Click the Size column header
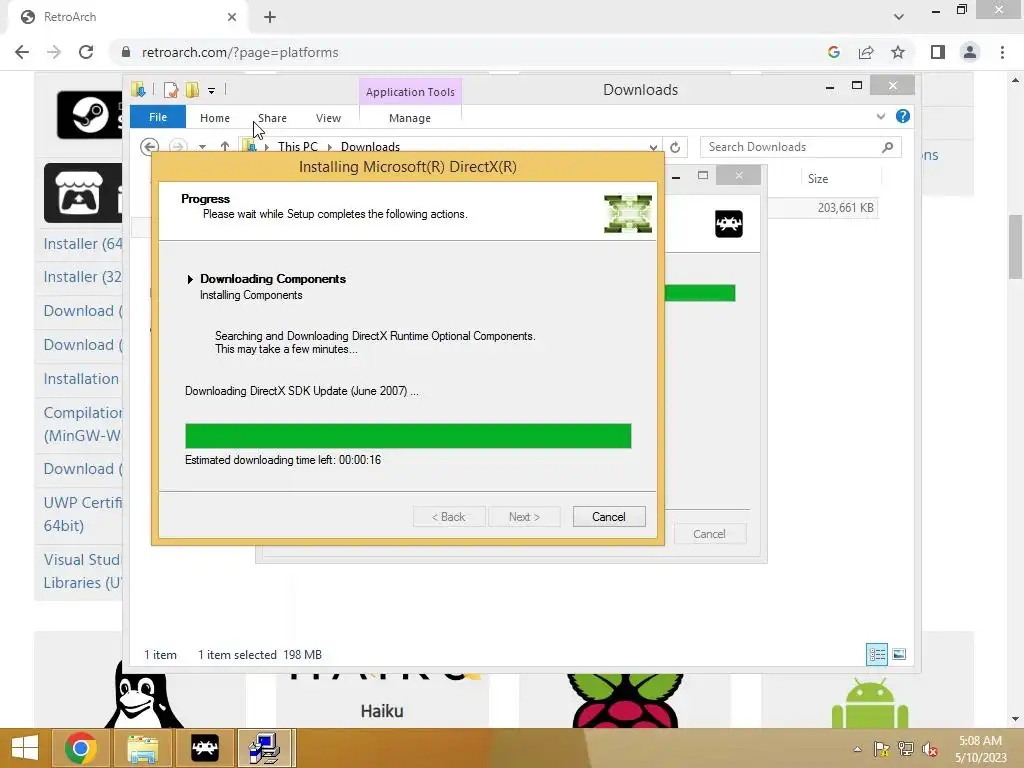1024x768 pixels. click(818, 178)
